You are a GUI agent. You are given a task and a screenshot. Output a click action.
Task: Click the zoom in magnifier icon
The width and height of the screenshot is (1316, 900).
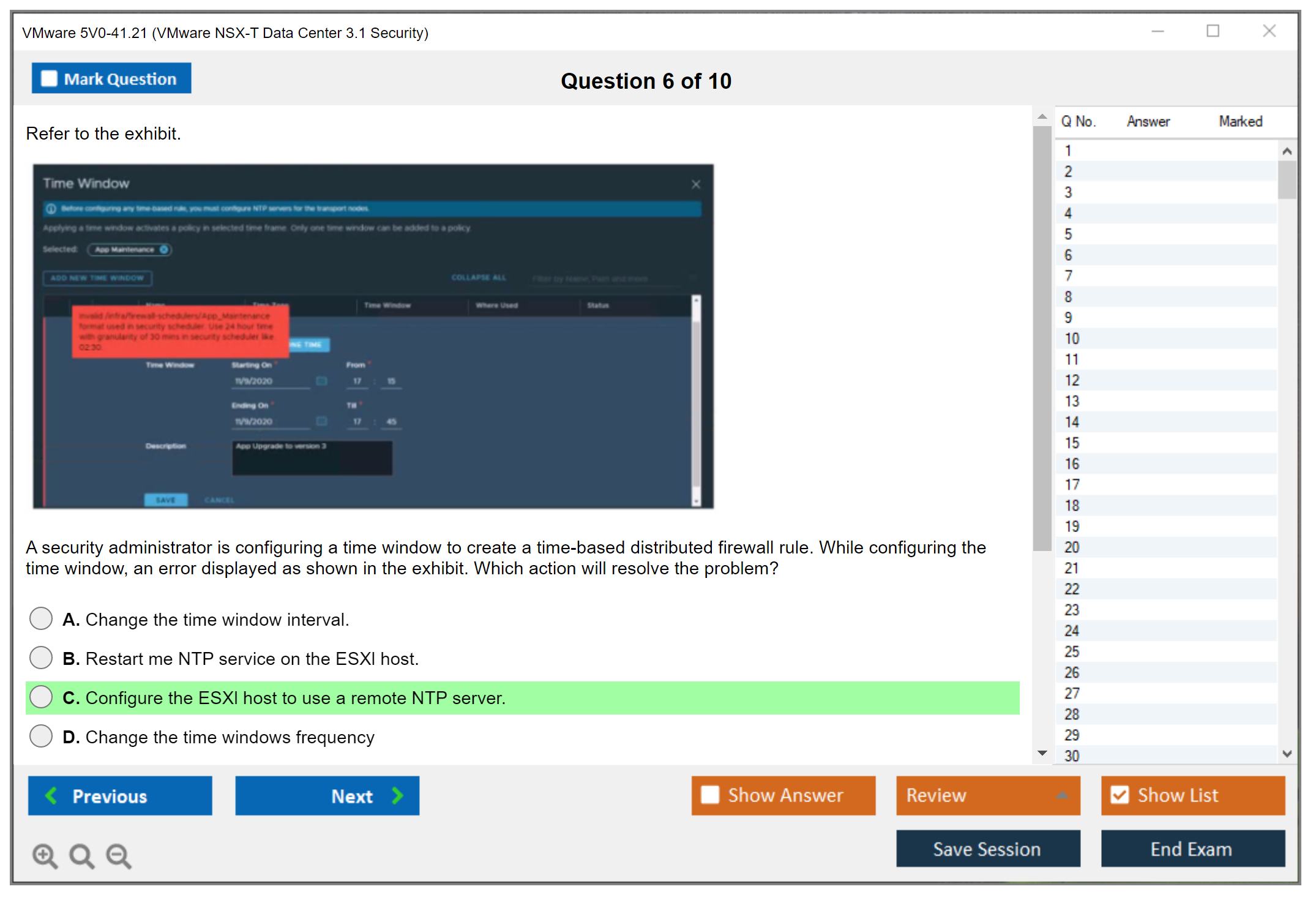tap(45, 855)
